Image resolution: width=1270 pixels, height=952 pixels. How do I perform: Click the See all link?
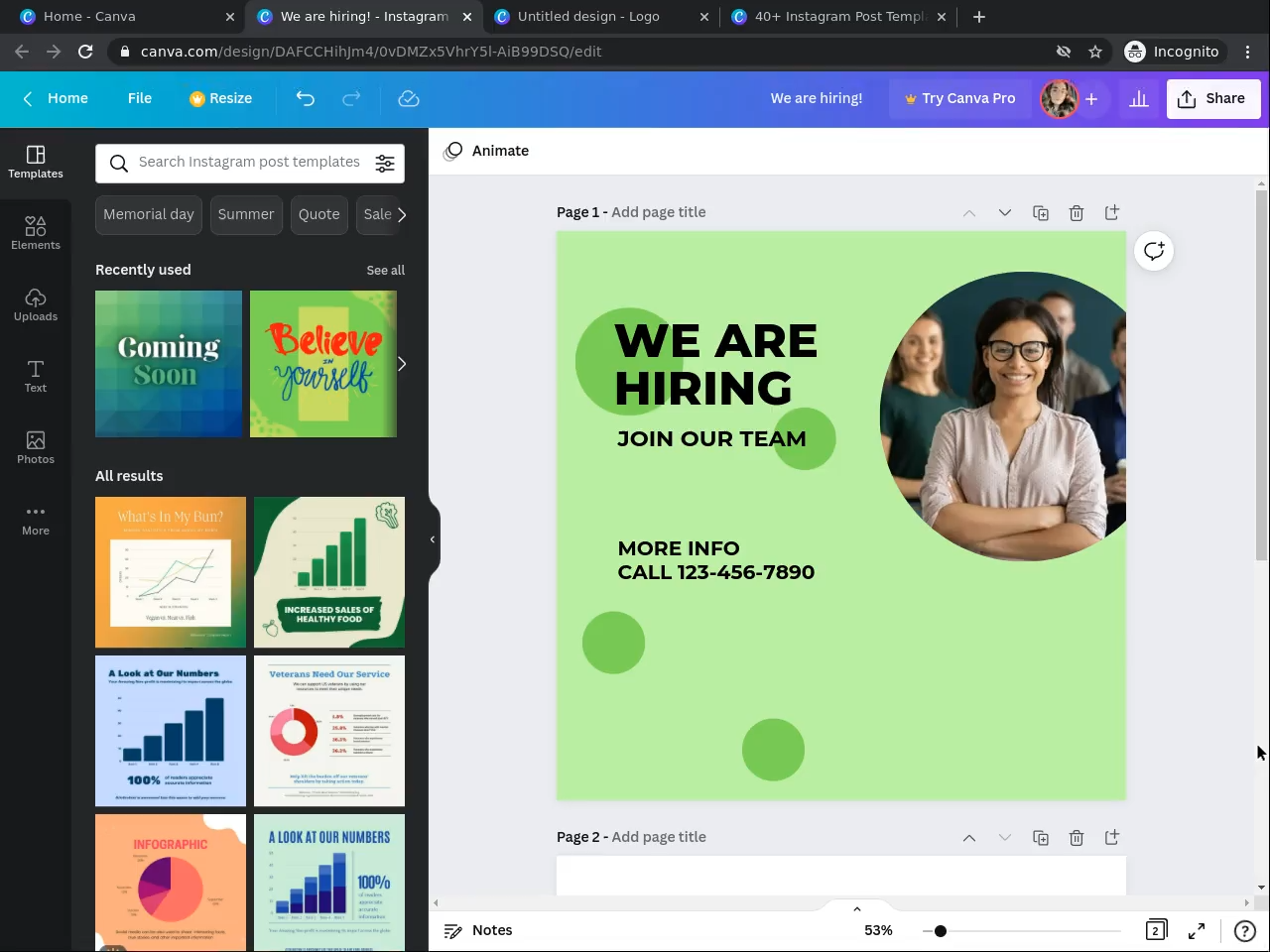pos(385,271)
